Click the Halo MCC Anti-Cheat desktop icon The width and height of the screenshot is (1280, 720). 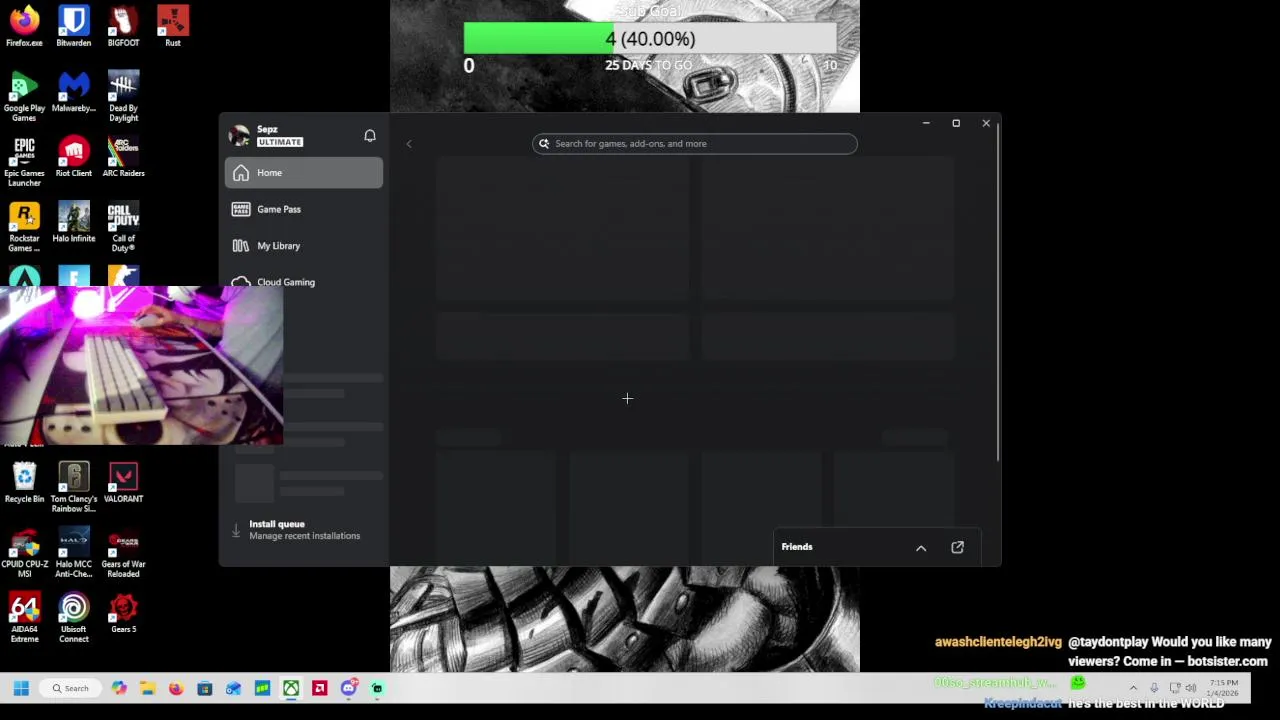[x=73, y=553]
